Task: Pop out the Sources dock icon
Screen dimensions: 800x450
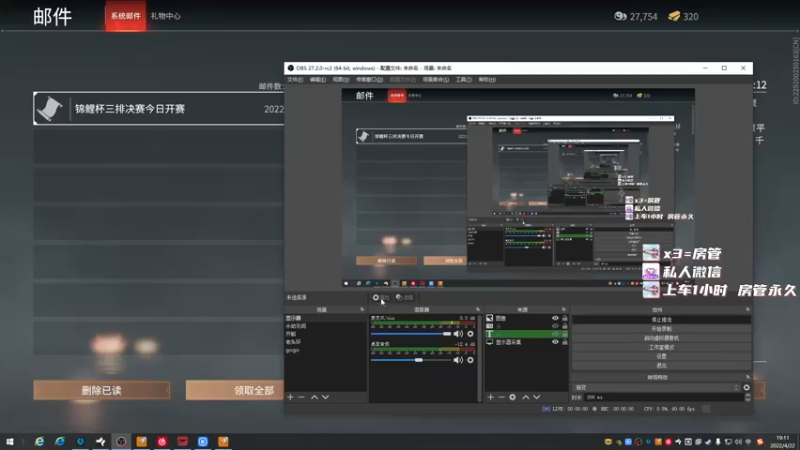Action: pos(564,310)
